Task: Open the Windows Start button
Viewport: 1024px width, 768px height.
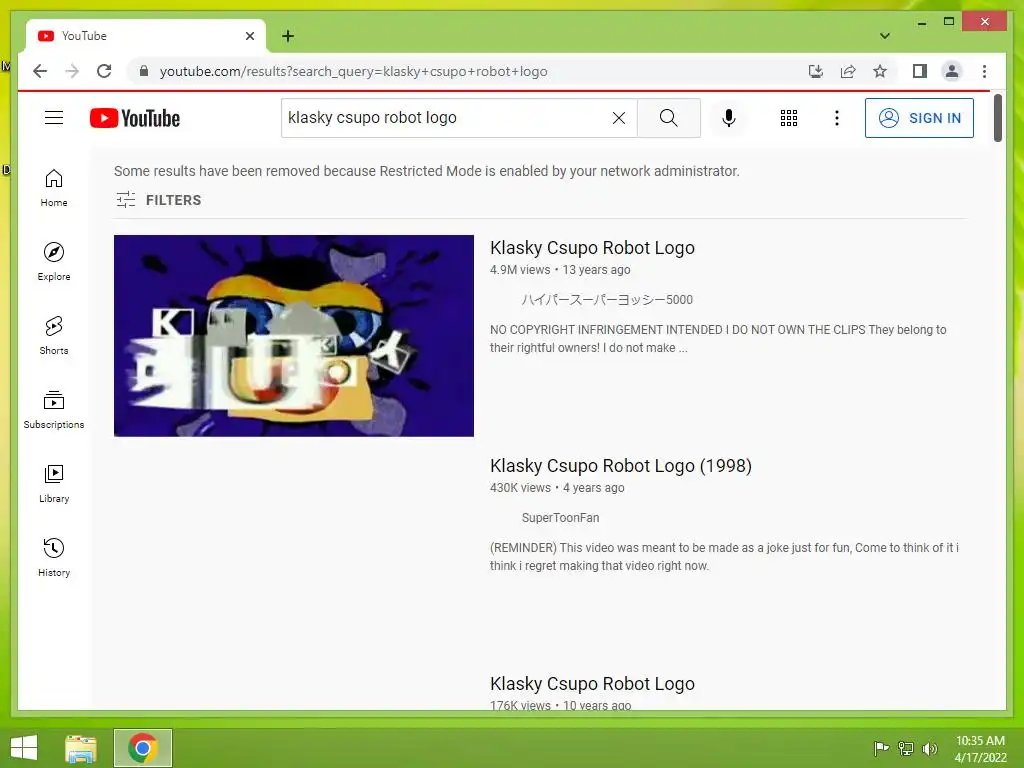Action: pos(24,748)
